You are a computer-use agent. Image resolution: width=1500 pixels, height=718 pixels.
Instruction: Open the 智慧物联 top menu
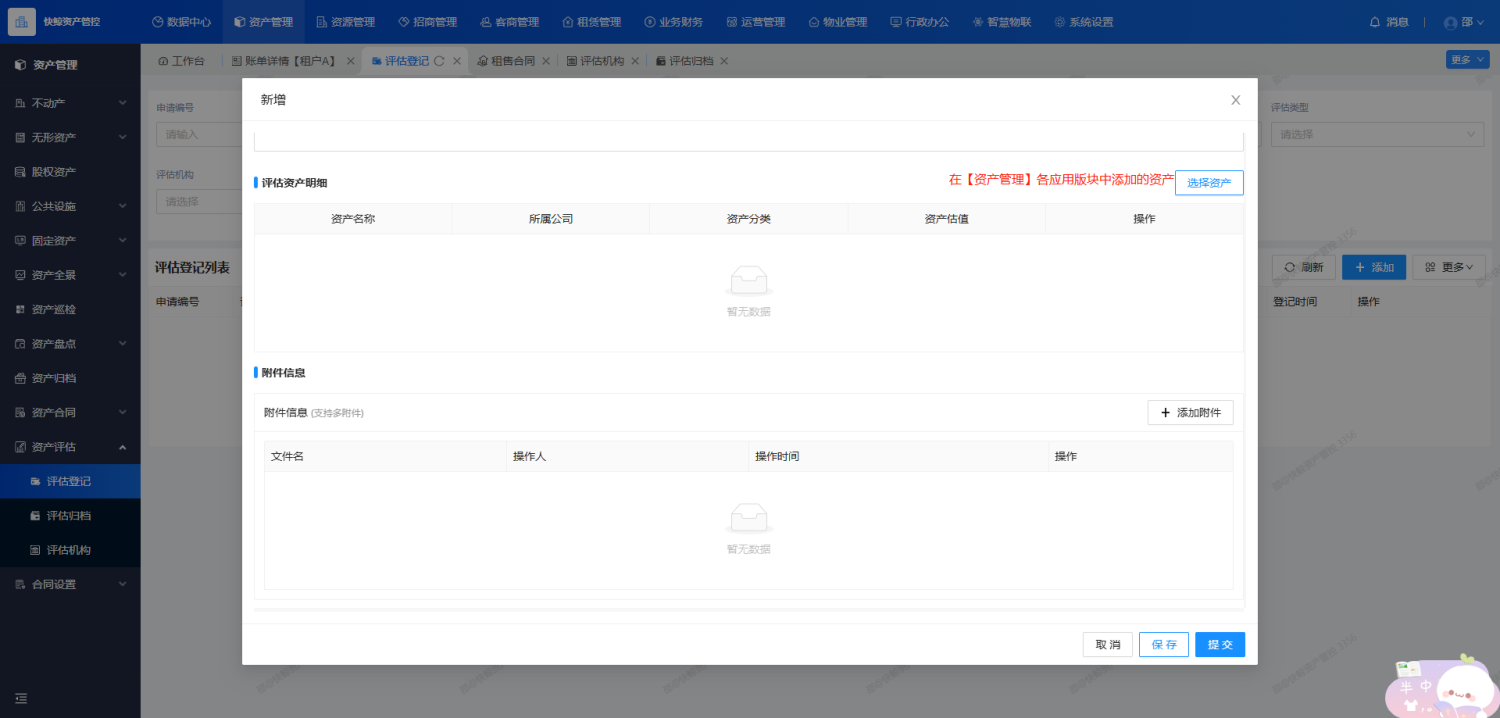point(1001,22)
